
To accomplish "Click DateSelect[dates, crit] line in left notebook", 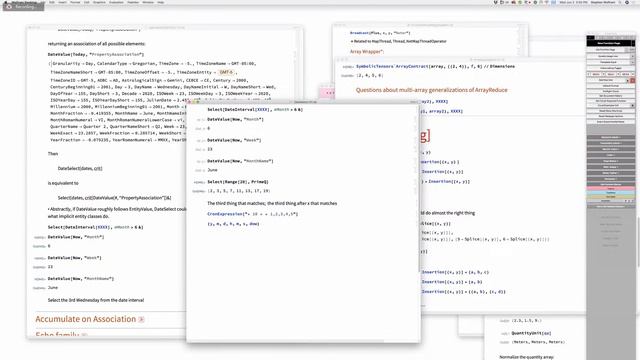I will (x=80, y=168).
